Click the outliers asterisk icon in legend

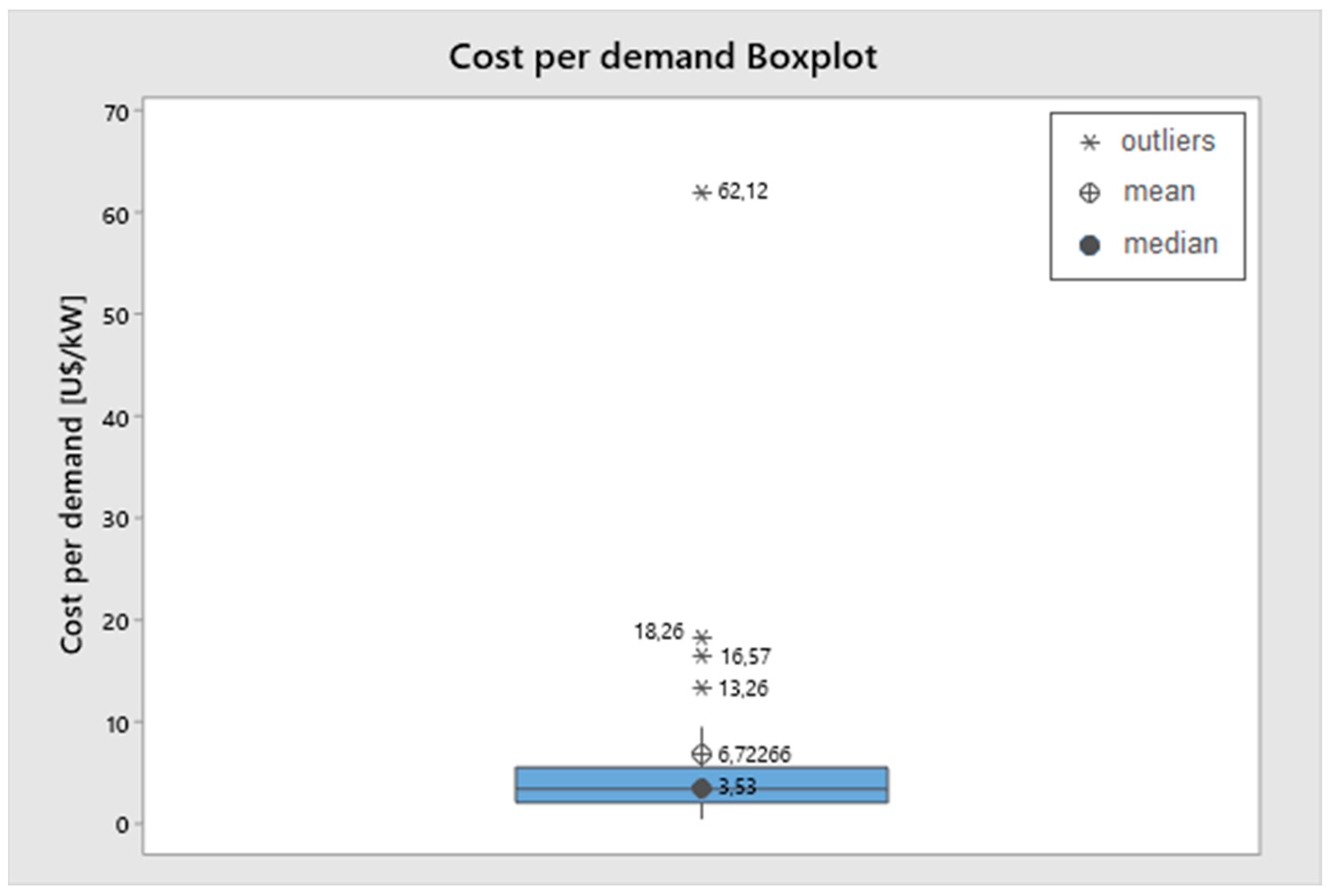coord(1089,142)
